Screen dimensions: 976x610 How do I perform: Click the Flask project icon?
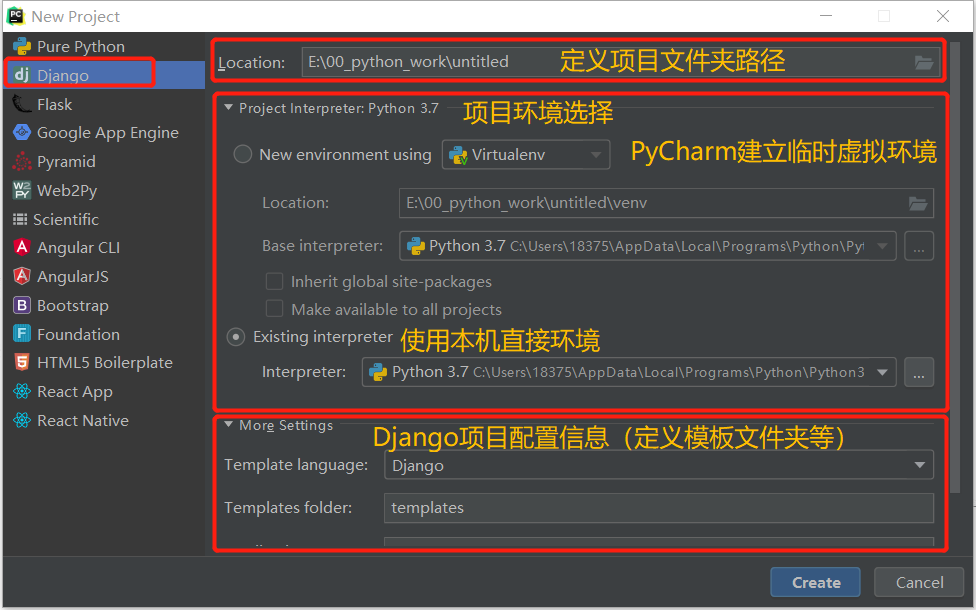click(22, 104)
